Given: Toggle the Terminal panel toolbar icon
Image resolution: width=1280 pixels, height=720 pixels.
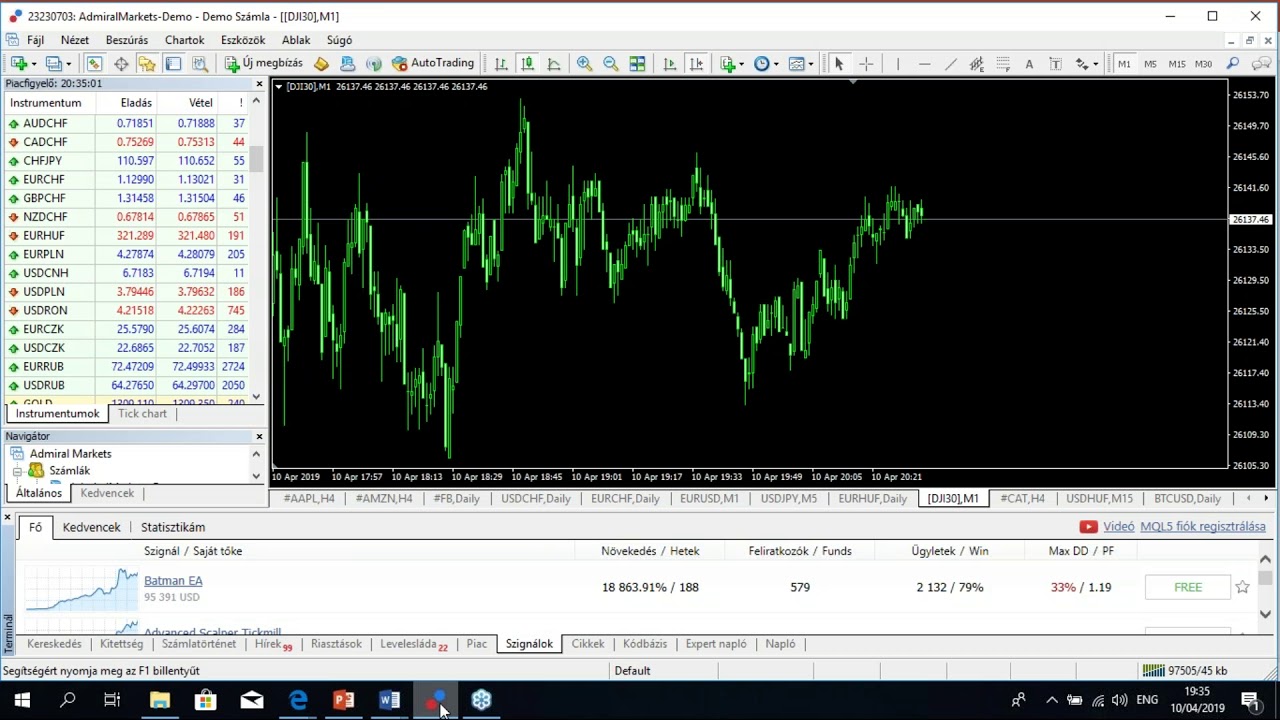Looking at the screenshot, I should click(x=173, y=64).
